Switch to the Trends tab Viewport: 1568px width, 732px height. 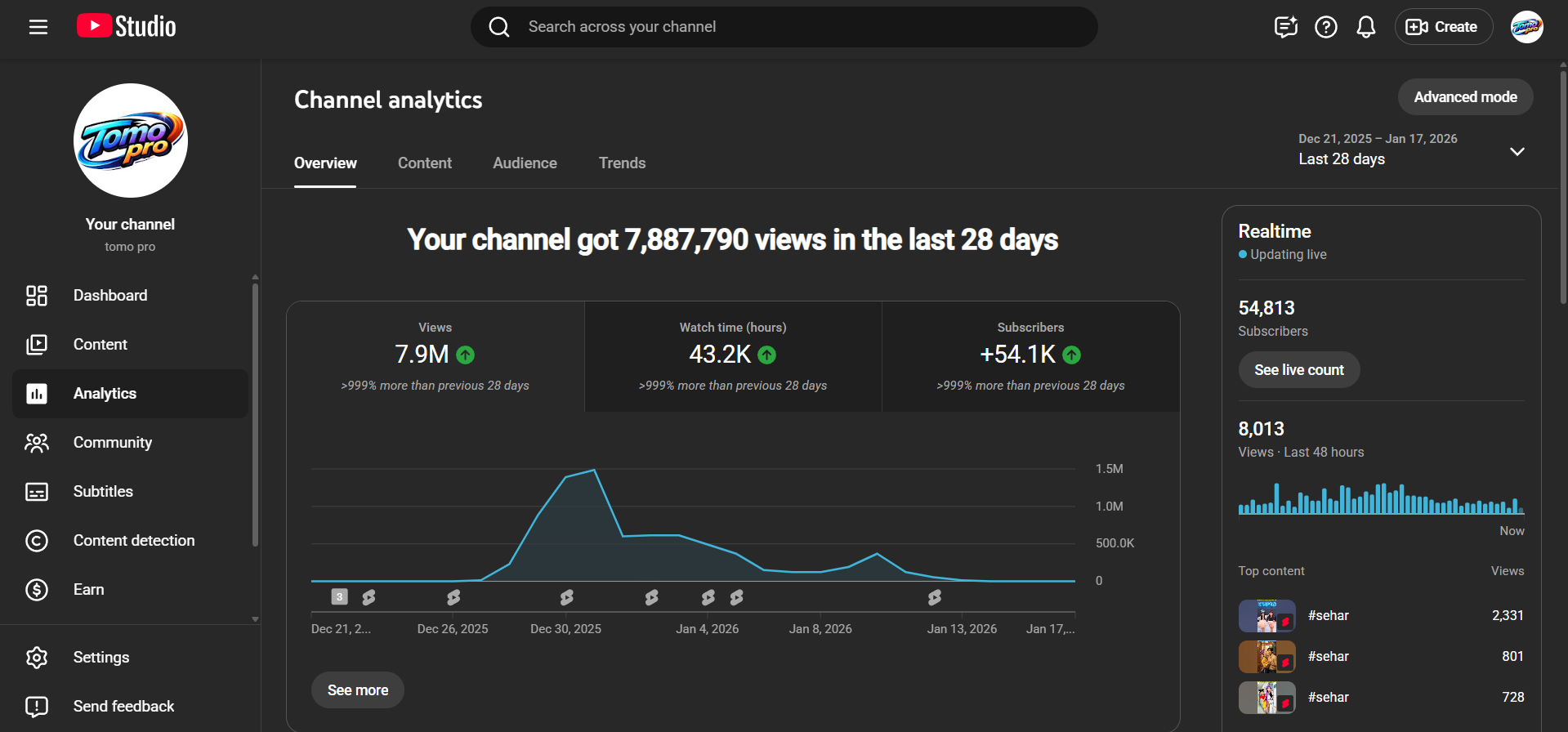(x=622, y=163)
